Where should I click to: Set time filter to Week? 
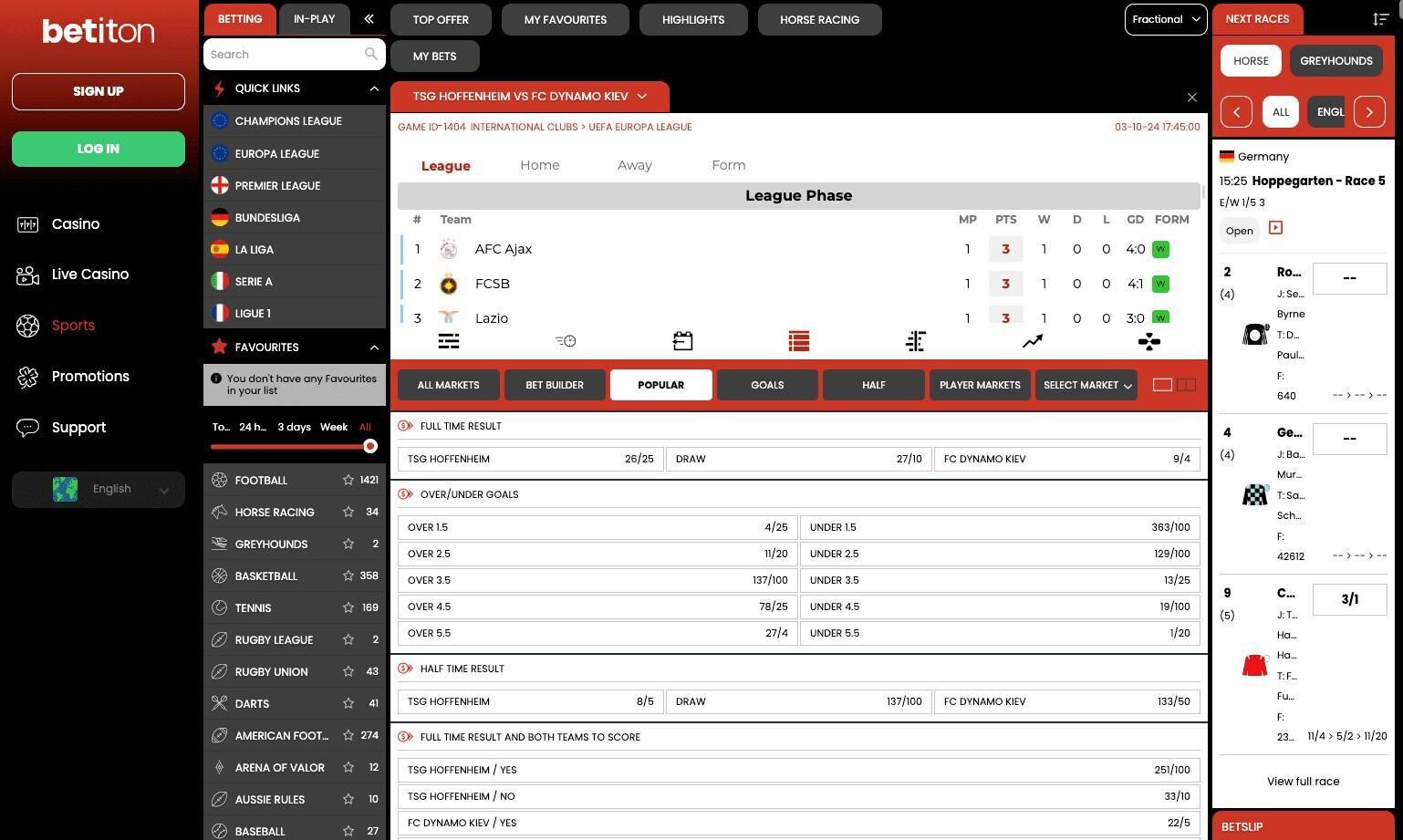pos(334,427)
